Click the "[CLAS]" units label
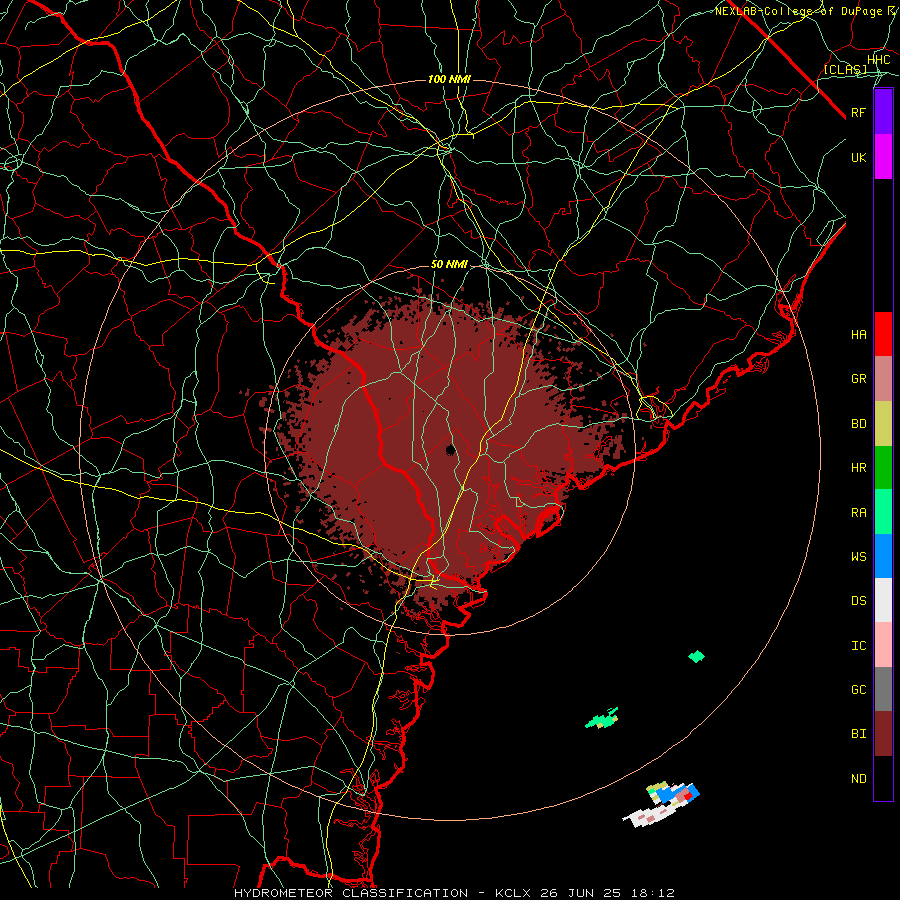The height and width of the screenshot is (900, 900). point(845,69)
